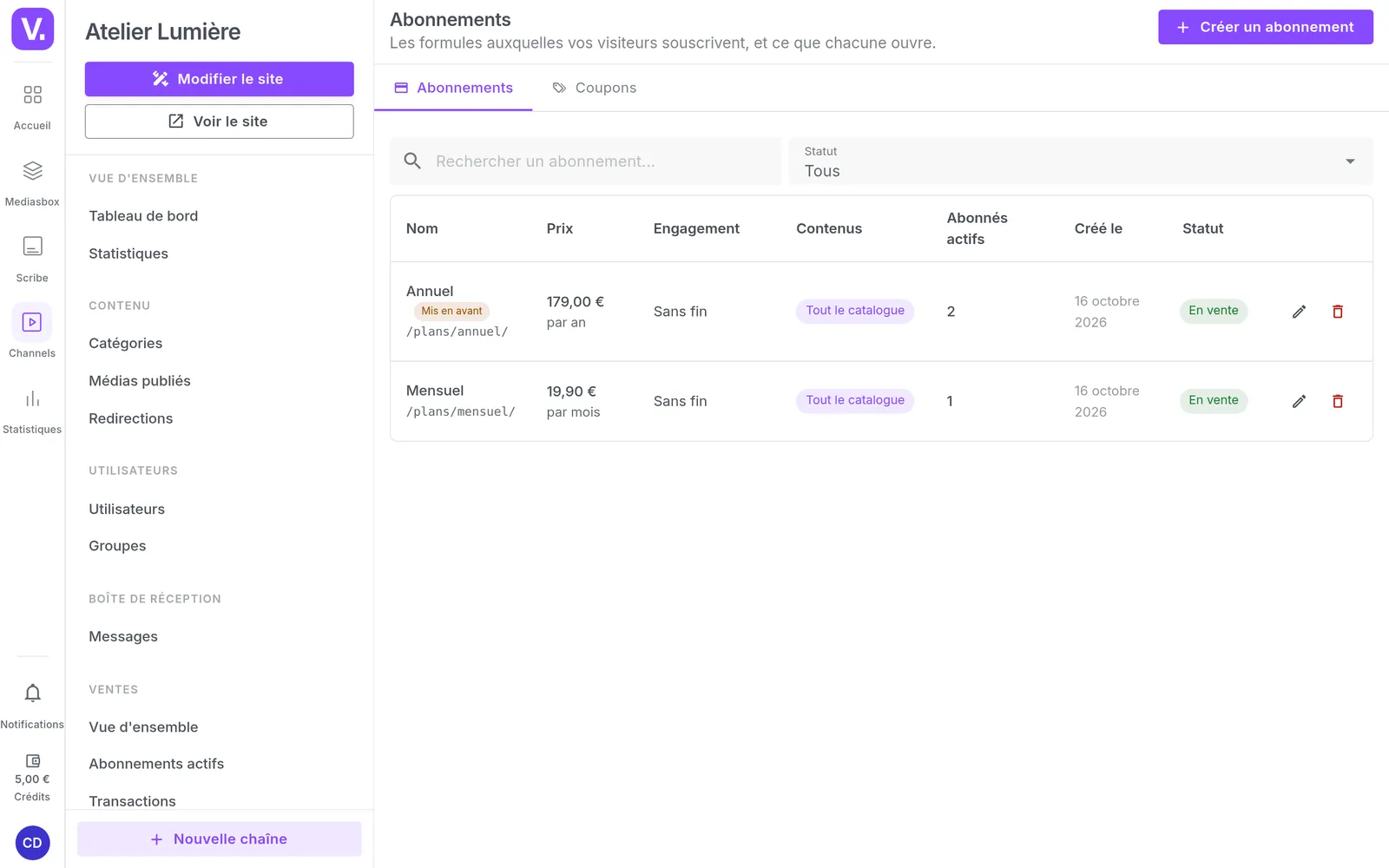Viewport: 1389px width, 868px height.
Task: Open the Statut filter dropdown
Action: (1081, 161)
